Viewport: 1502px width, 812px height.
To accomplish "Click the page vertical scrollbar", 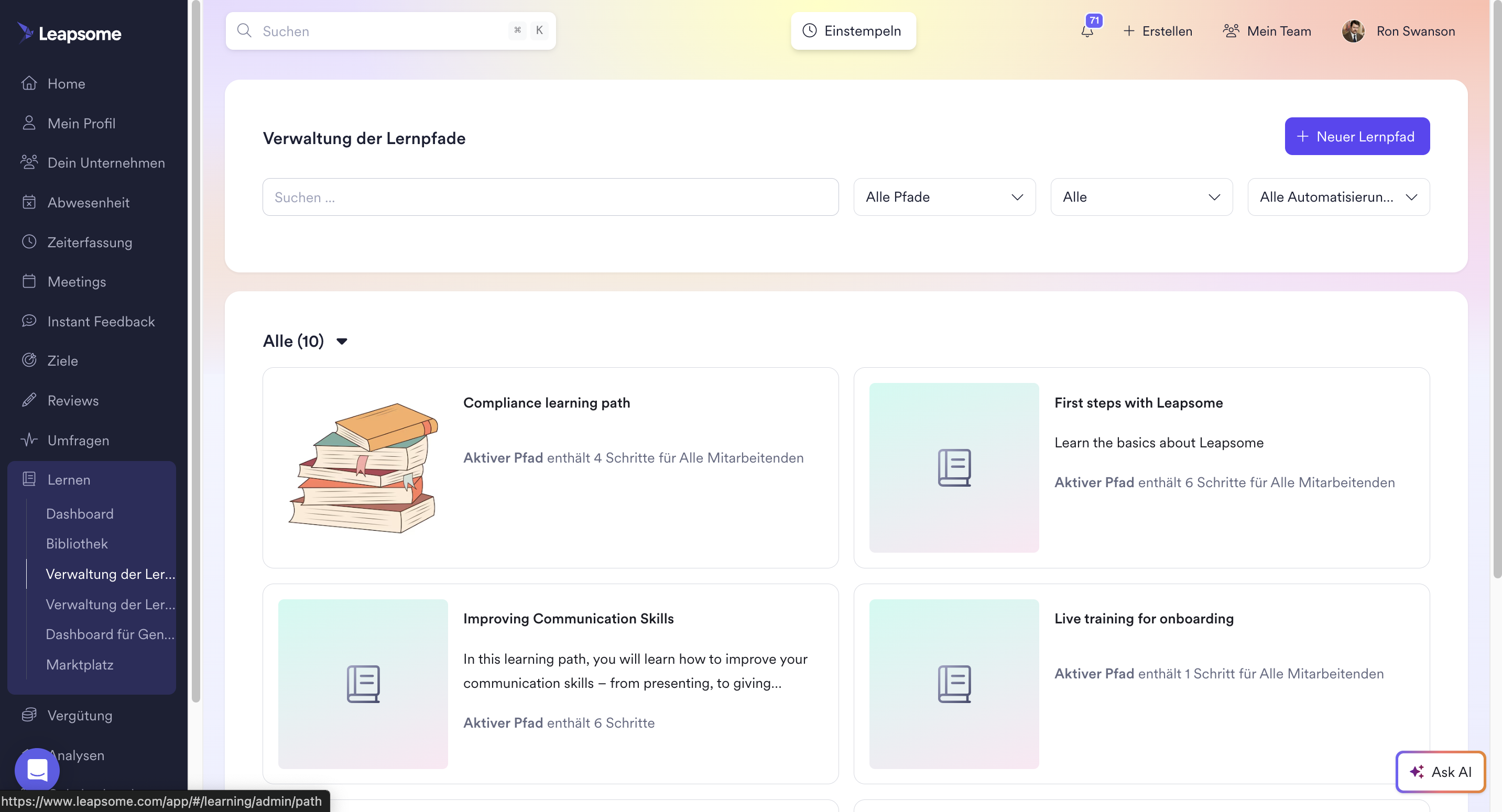I will tap(1497, 289).
